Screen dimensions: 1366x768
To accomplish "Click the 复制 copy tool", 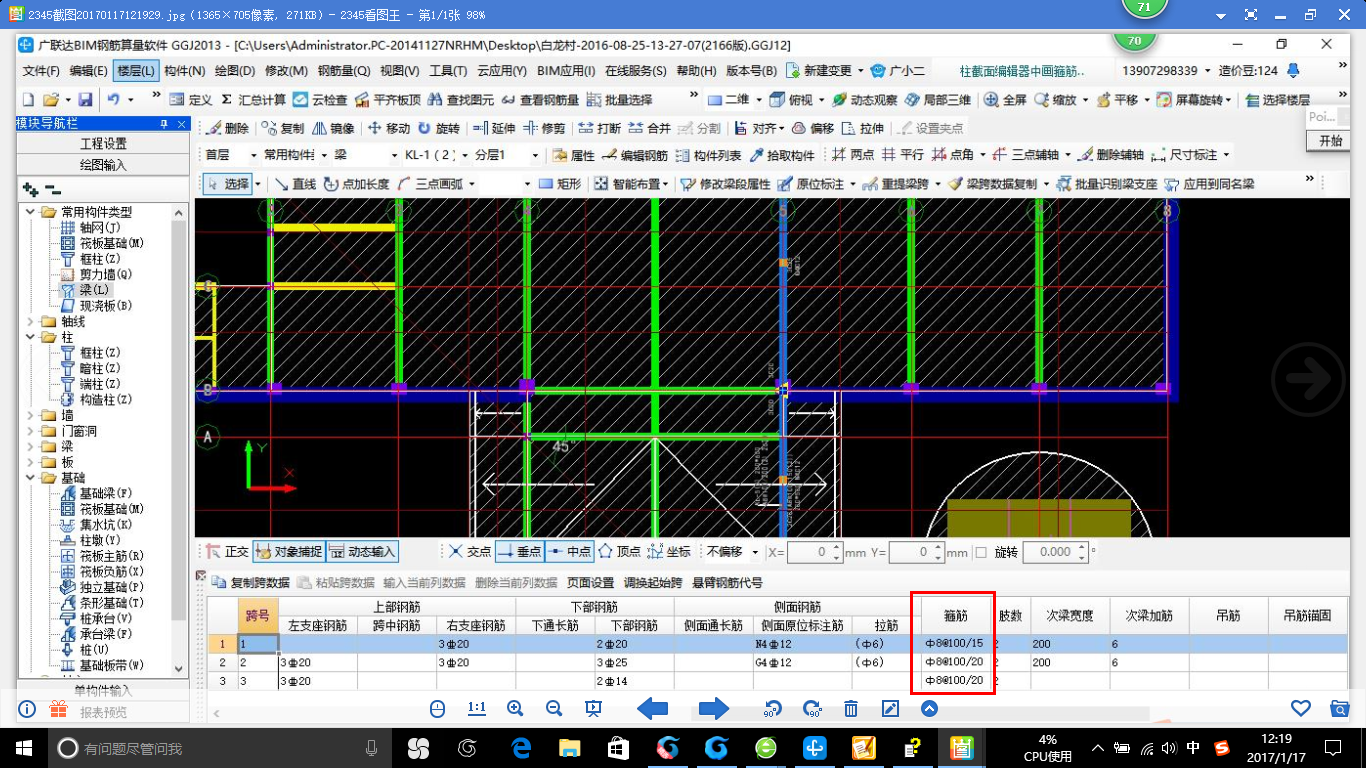I will pyautogui.click(x=283, y=128).
